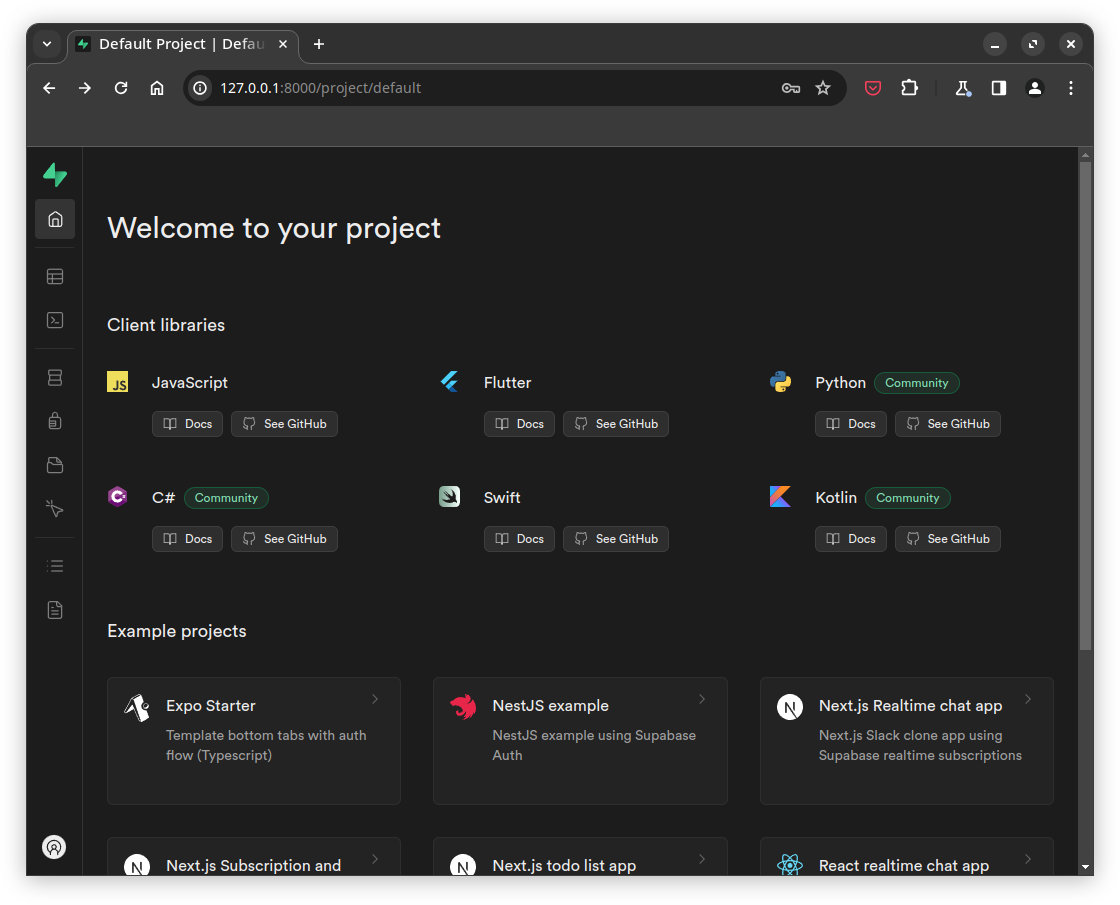Open Chrome Labs flask icon

pos(963,88)
